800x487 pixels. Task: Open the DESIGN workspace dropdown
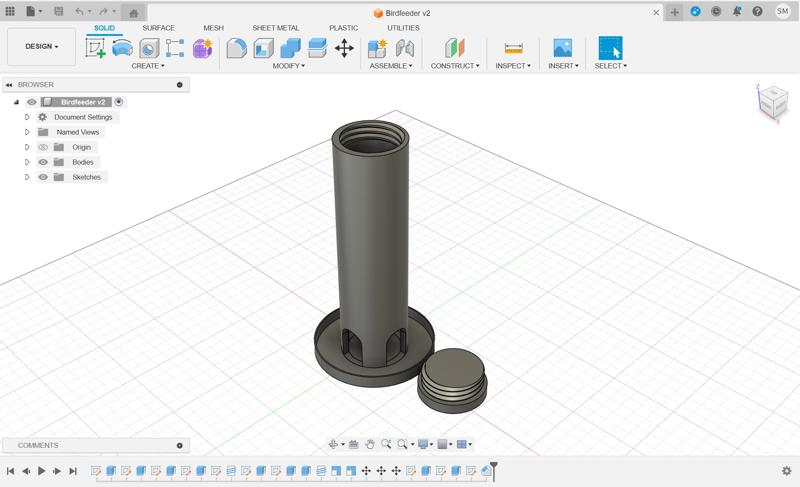point(41,46)
